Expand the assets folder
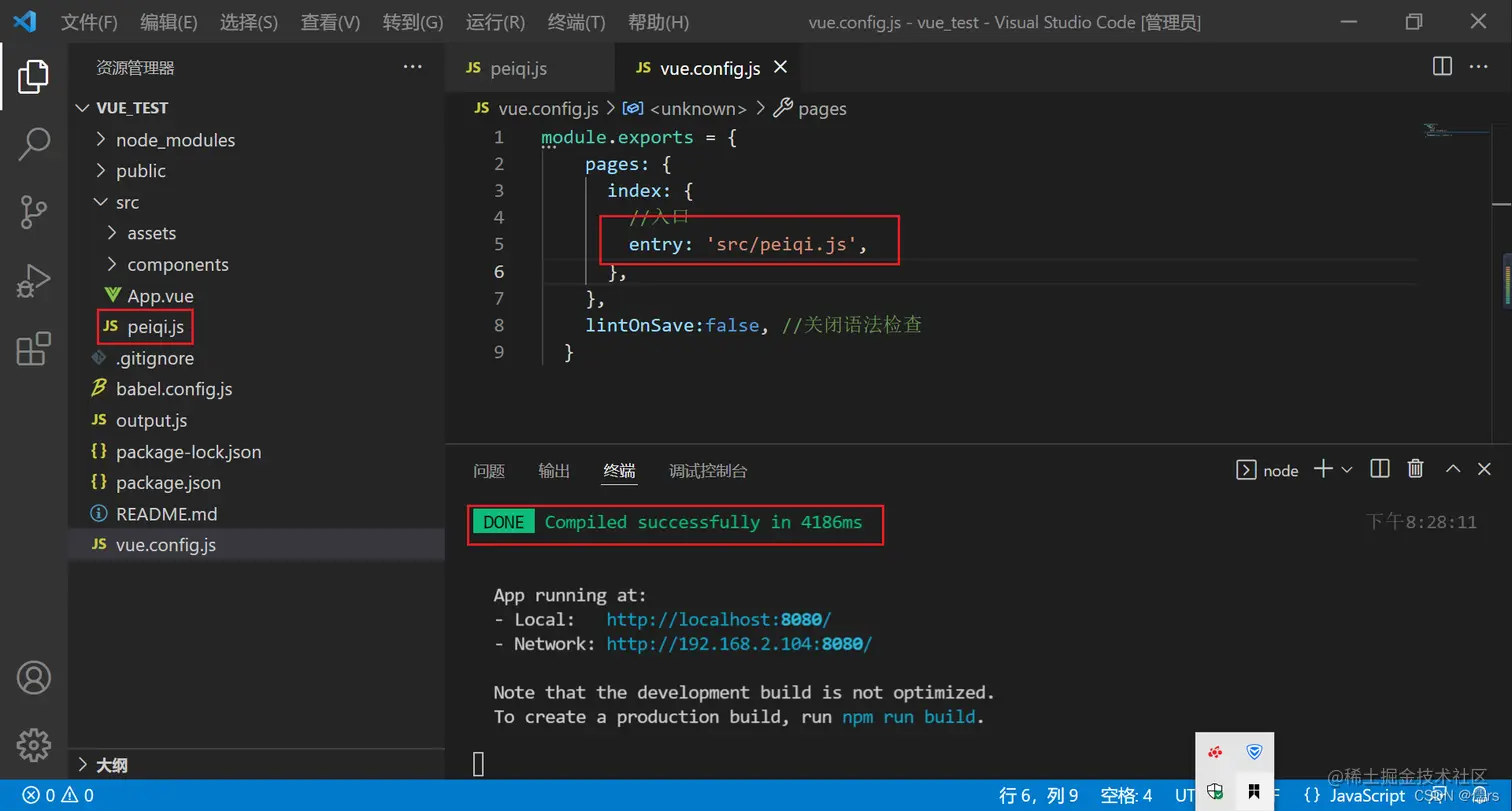This screenshot has width=1512, height=811. pos(140,233)
